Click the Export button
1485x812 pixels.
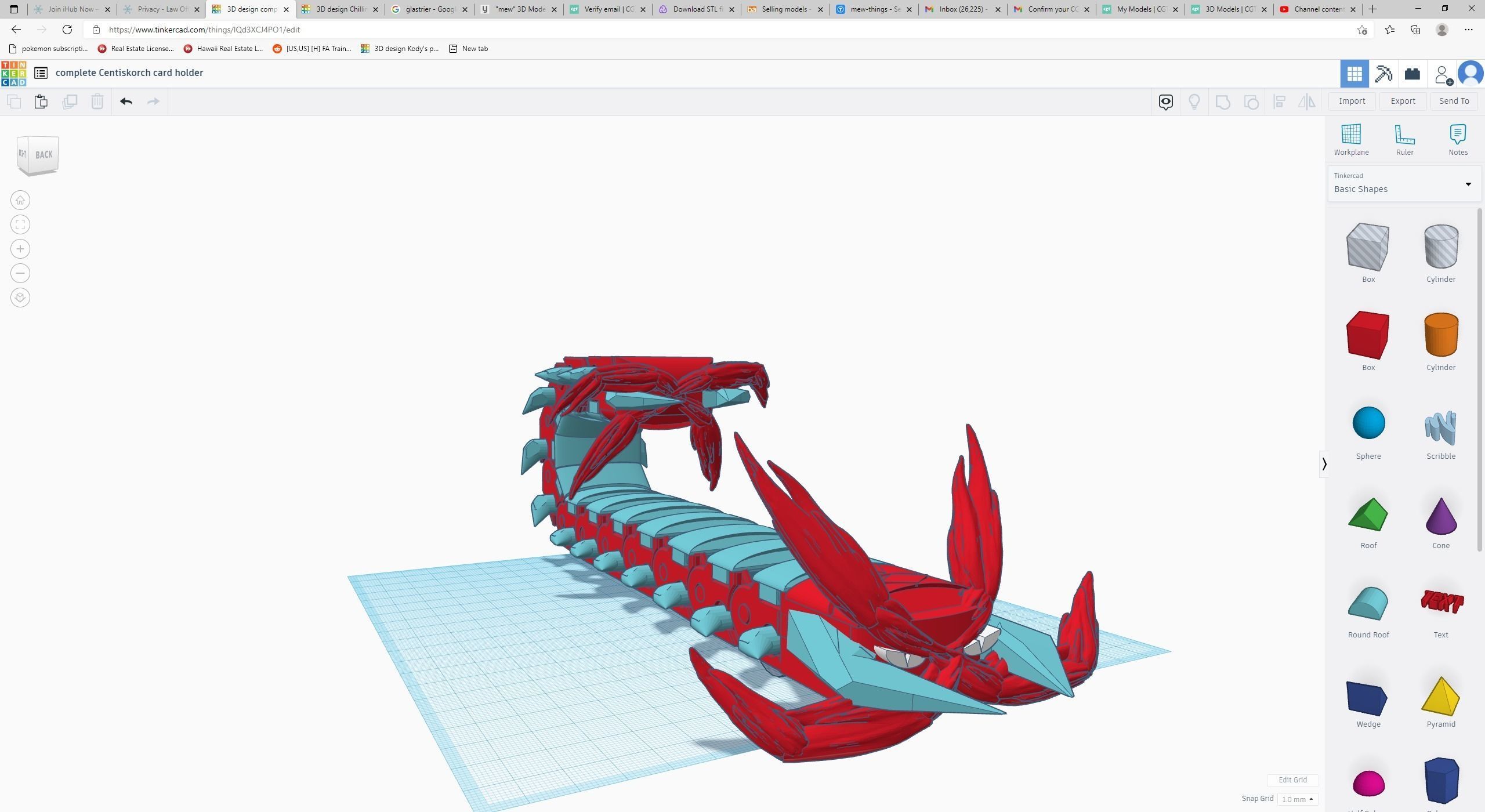[x=1403, y=101]
